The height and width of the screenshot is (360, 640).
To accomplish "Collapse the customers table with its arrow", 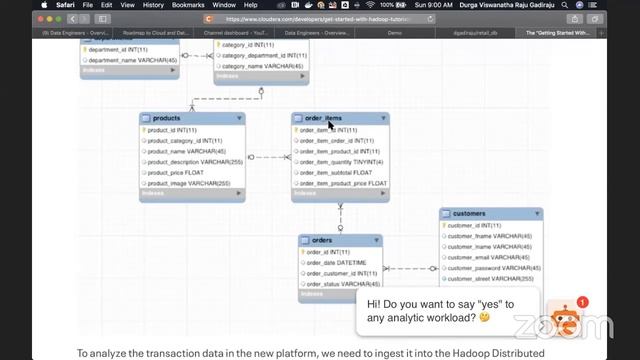I will [x=537, y=213].
